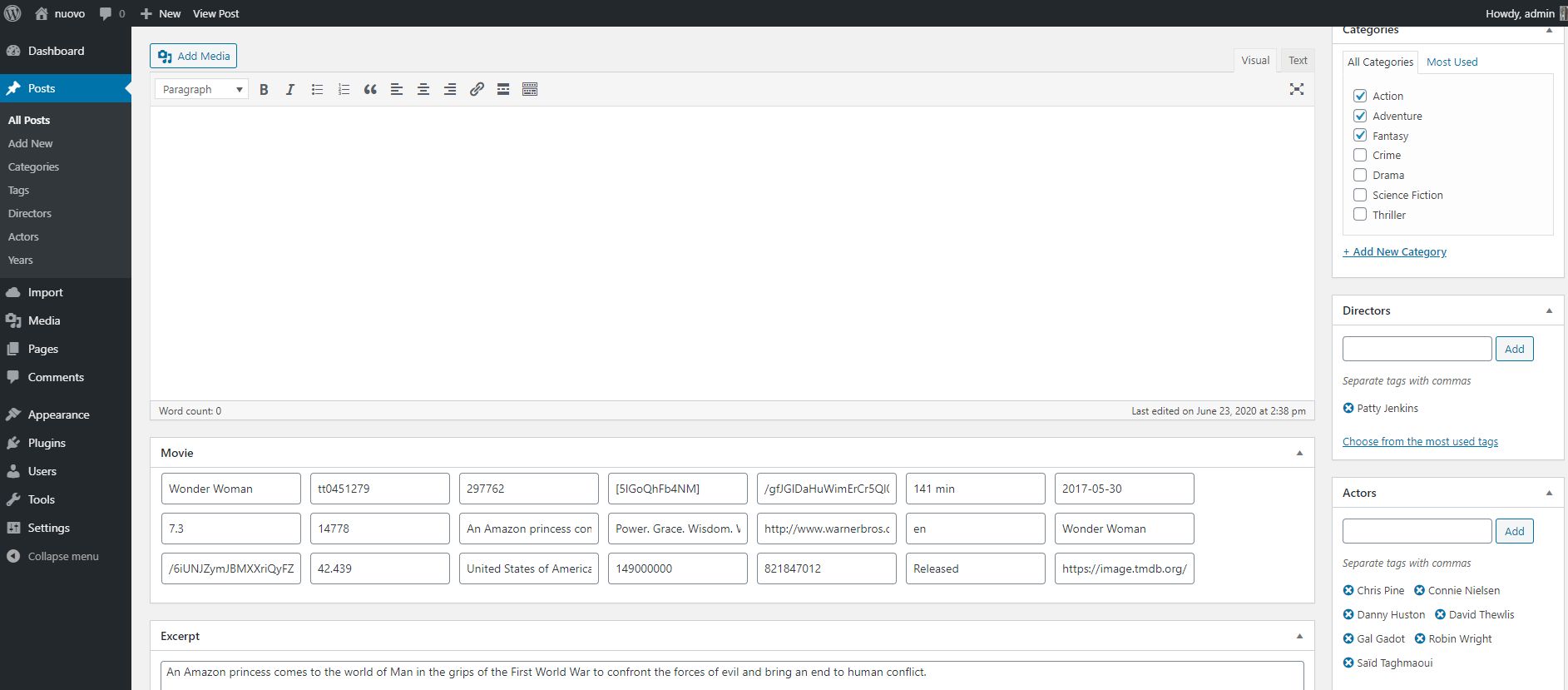Toggle the editor toolbar kitchen sink

tap(530, 89)
